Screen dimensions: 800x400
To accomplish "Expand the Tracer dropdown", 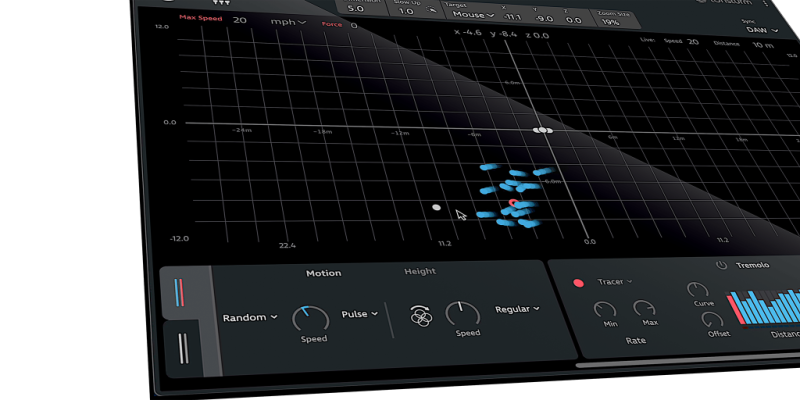I will coord(615,282).
